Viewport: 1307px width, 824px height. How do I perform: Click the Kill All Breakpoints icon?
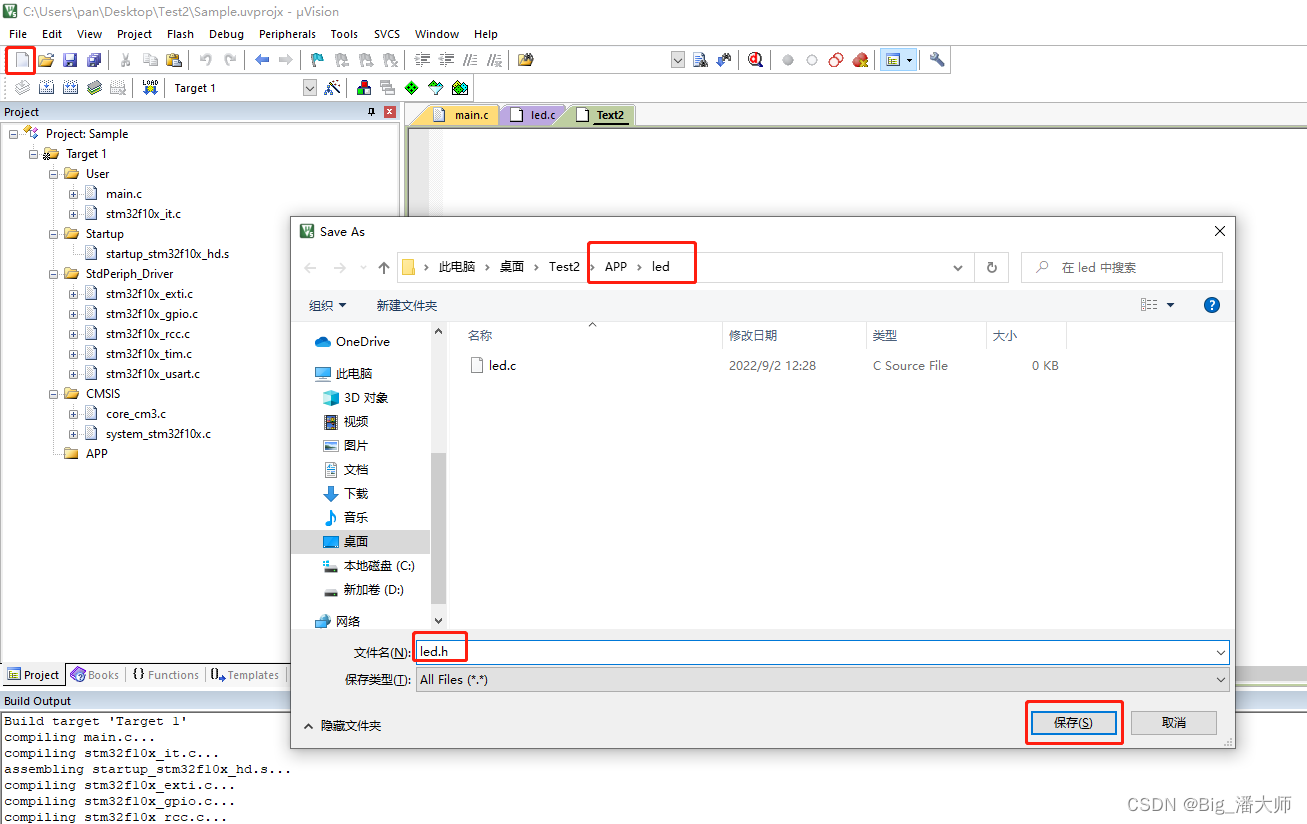pyautogui.click(x=860, y=60)
